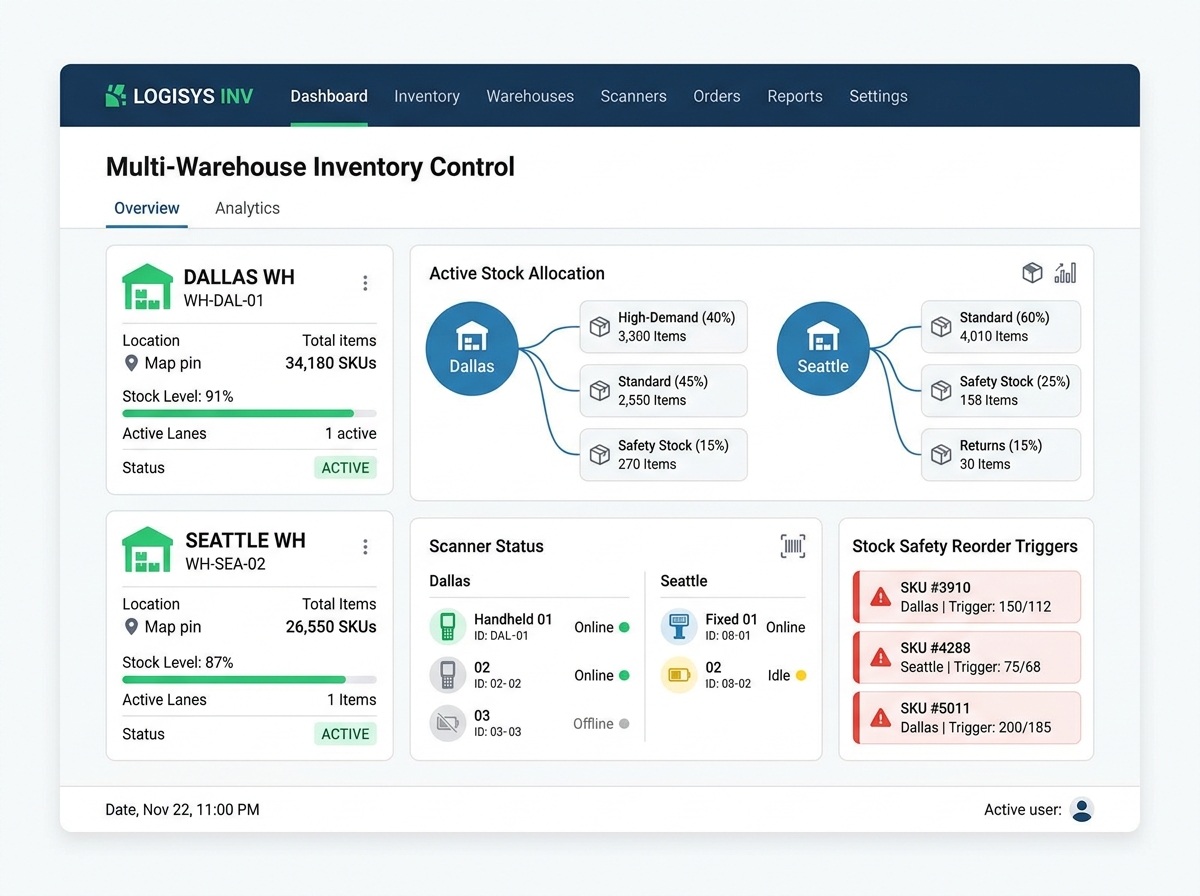Click the '34,180 SKUs' total value

[331, 363]
